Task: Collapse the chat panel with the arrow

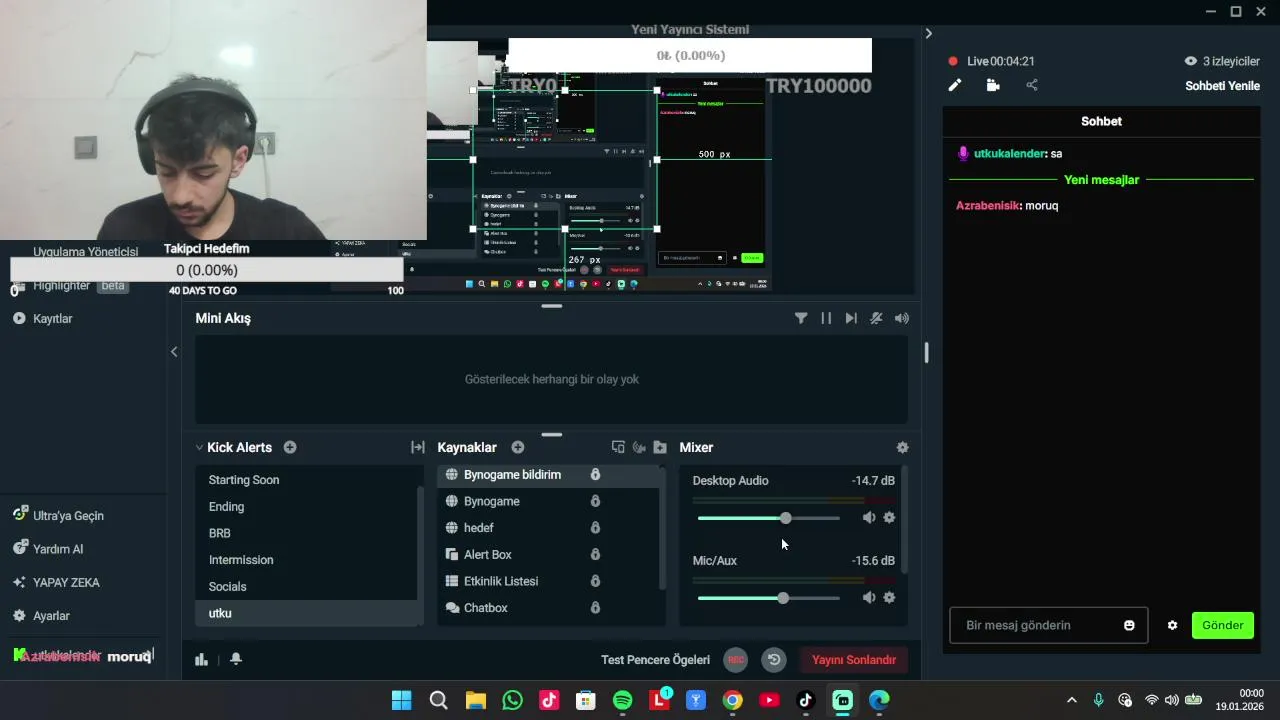Action: [928, 33]
